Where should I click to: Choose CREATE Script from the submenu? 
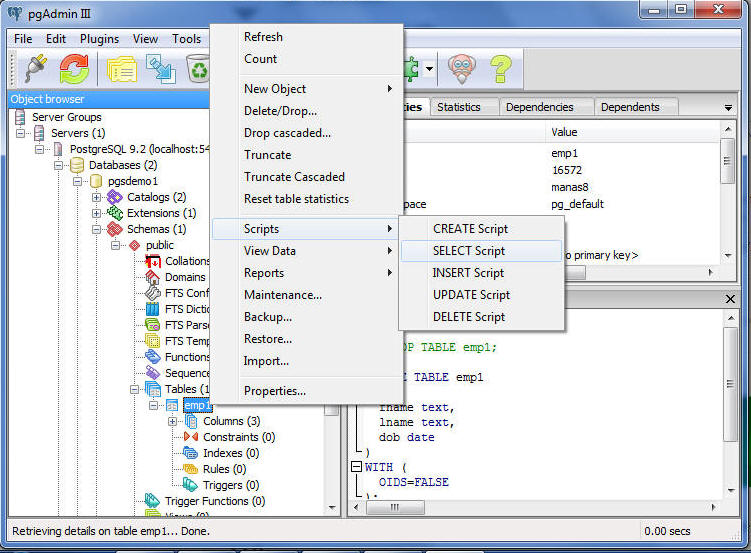coord(480,229)
